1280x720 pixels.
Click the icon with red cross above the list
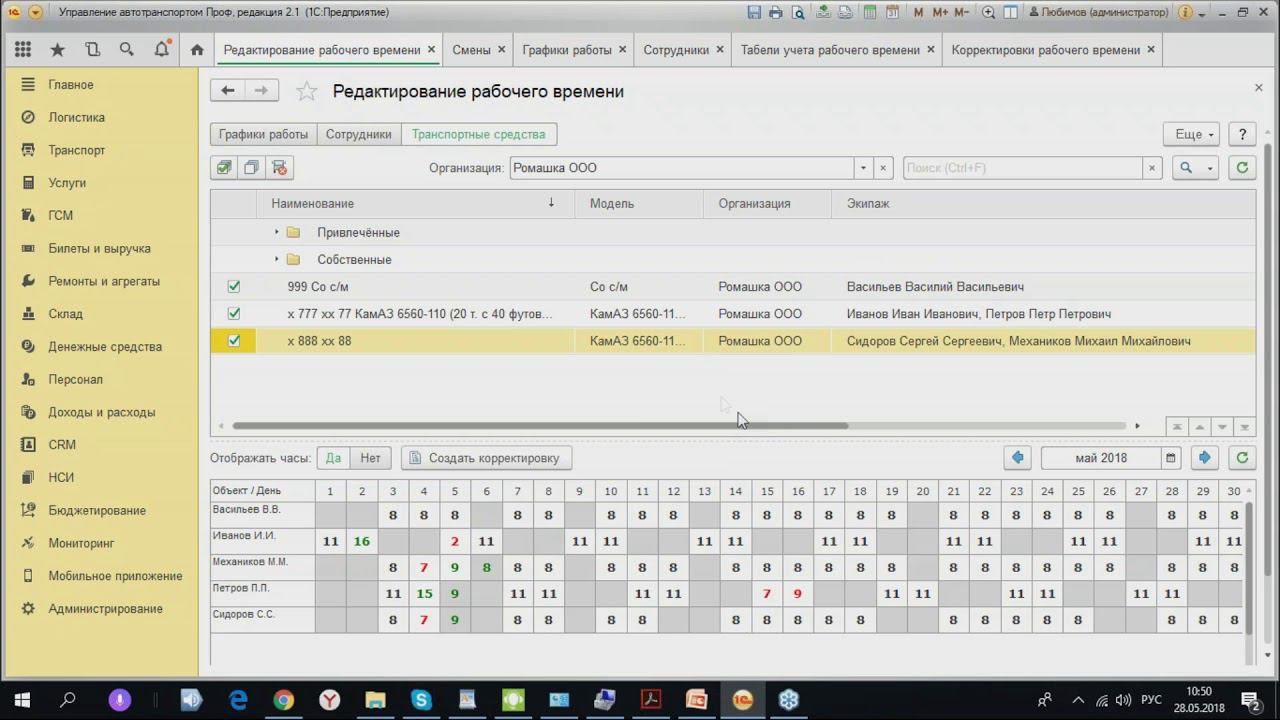pos(279,168)
